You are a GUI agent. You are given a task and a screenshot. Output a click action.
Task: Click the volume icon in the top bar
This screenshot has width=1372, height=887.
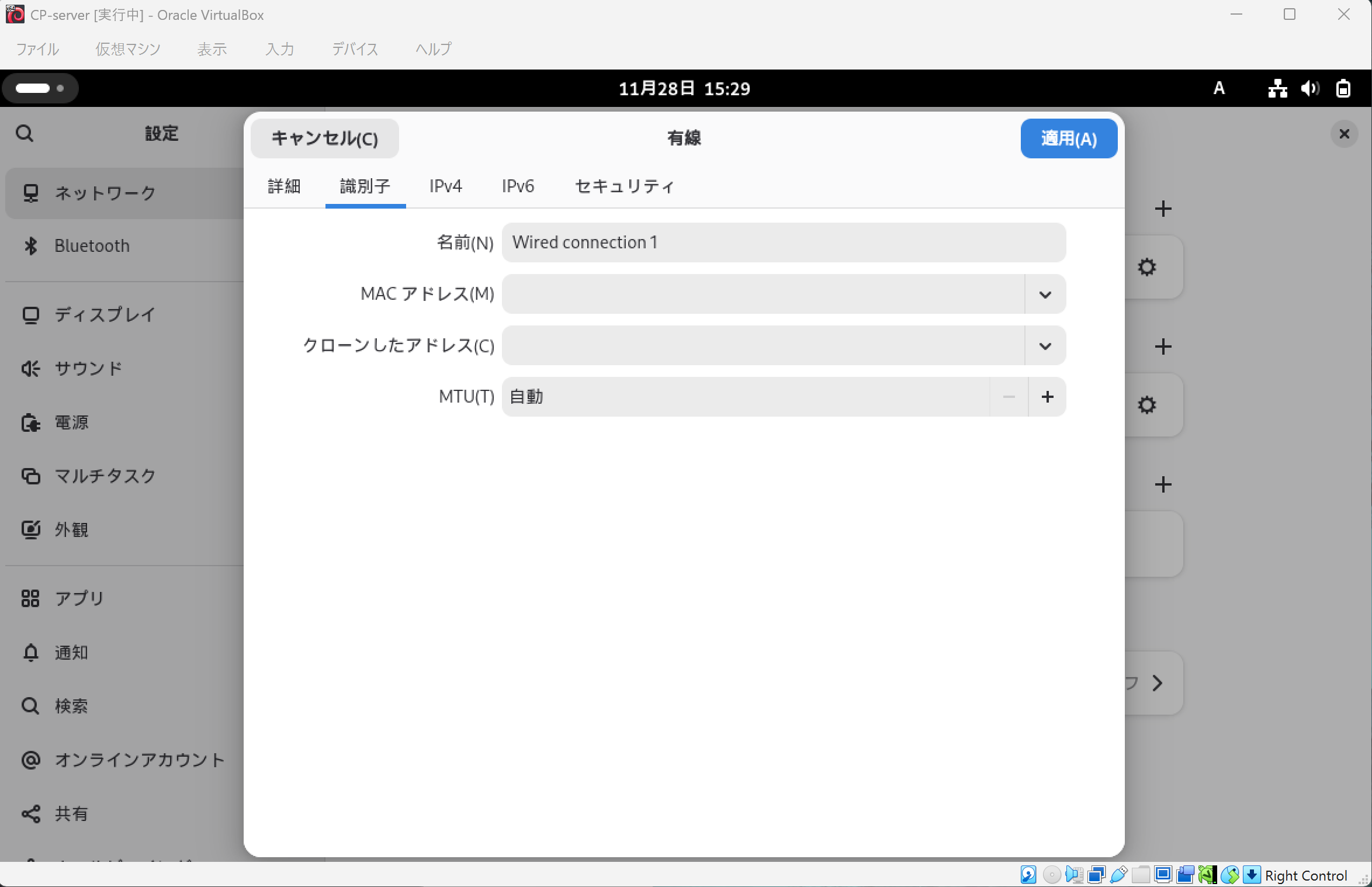(1309, 89)
